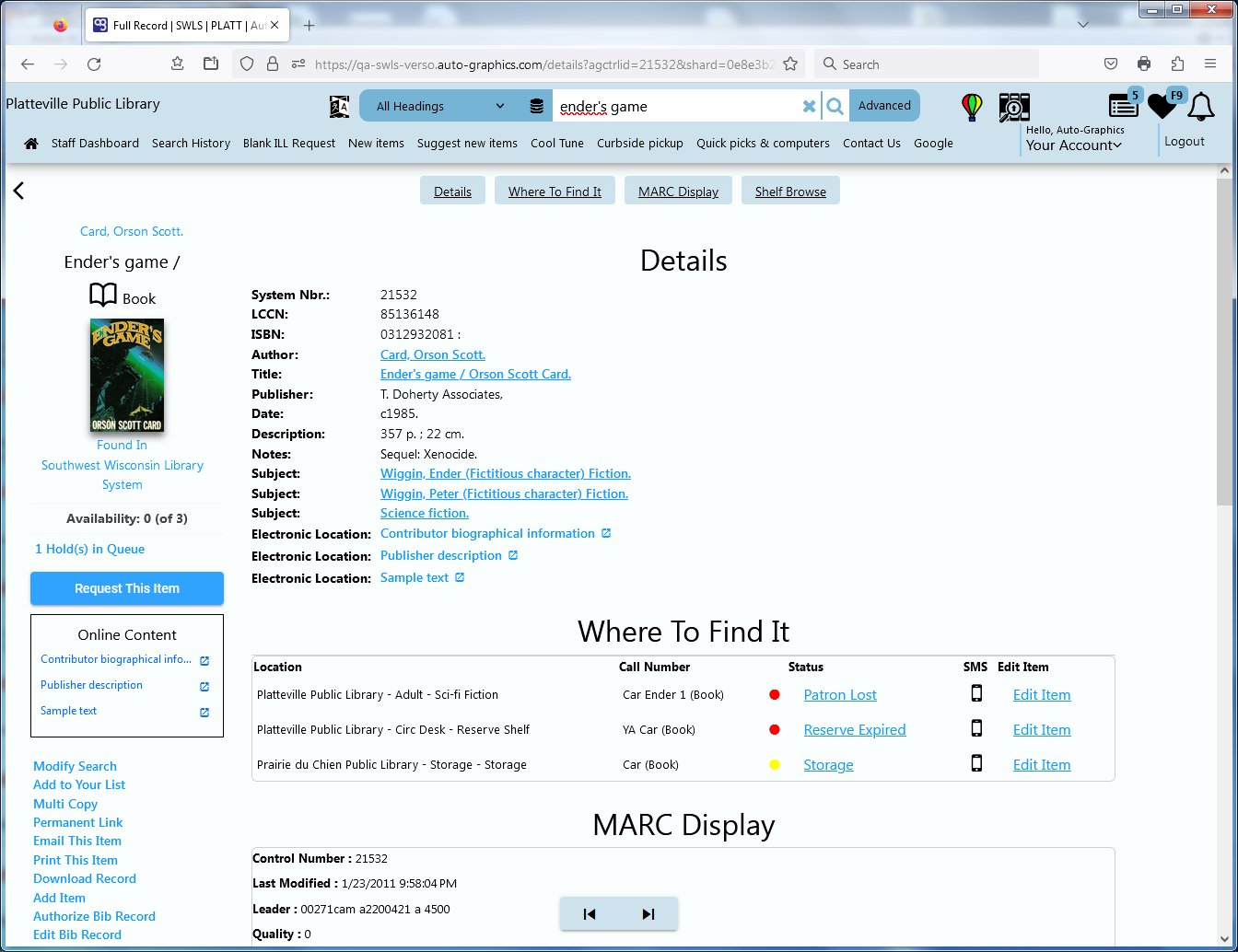Click the Permanent Link option
1238x952 pixels.
pos(77,823)
